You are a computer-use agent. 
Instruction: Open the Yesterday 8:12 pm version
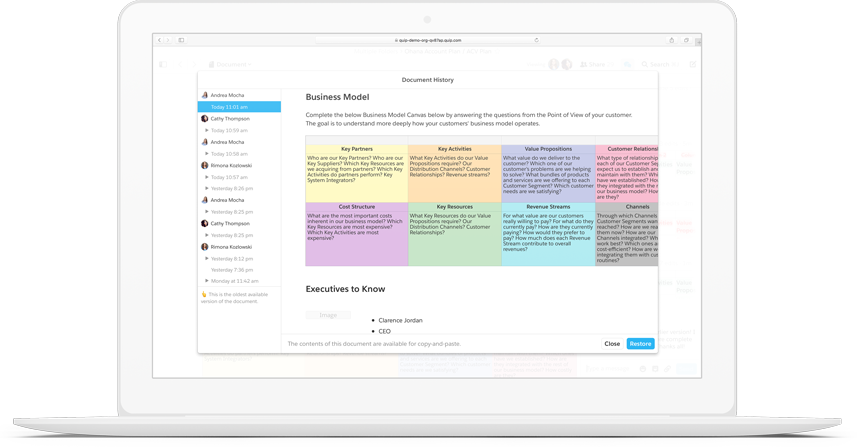pyautogui.click(x=231, y=259)
